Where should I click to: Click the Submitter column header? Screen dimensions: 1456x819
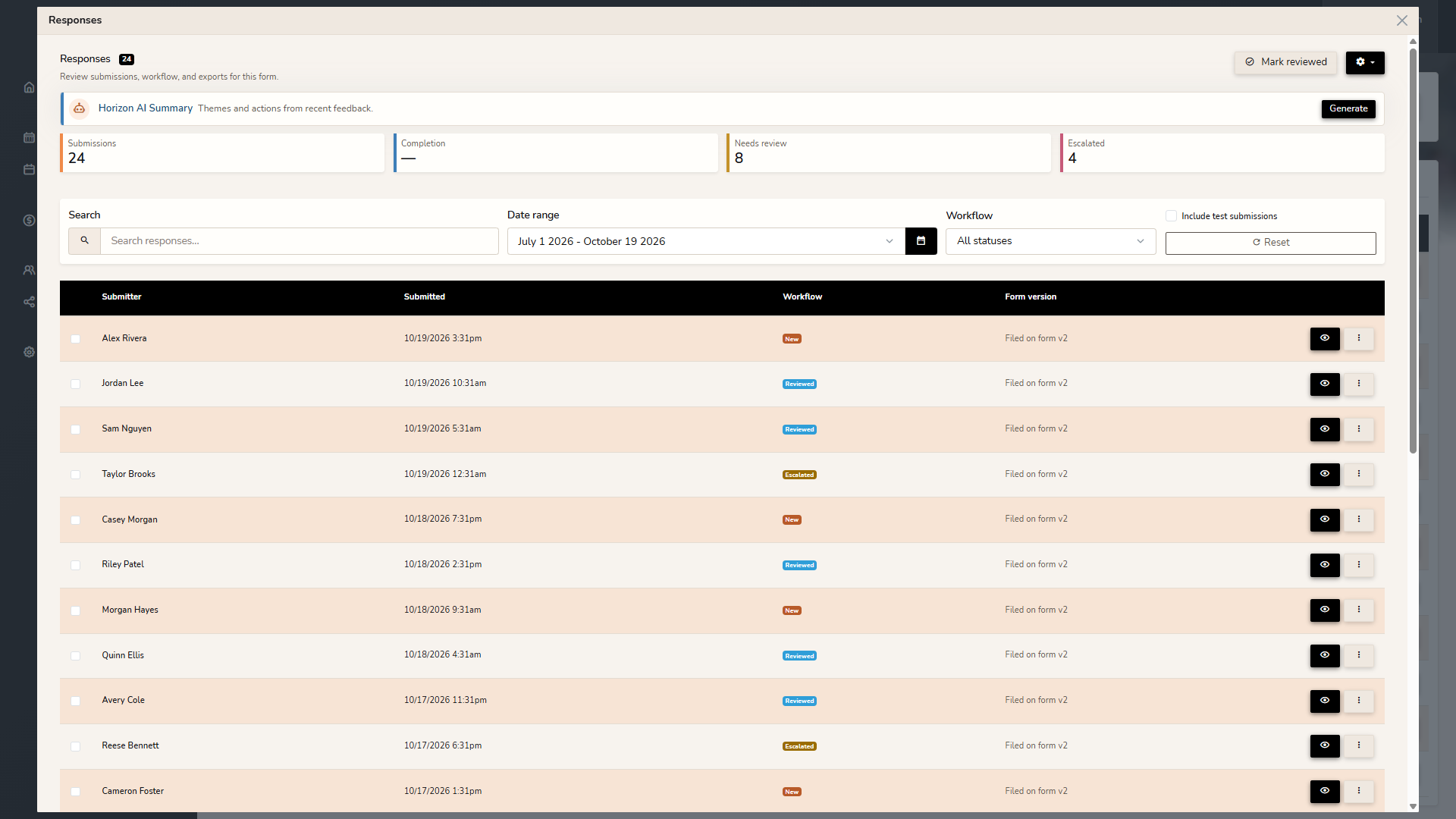coord(121,297)
